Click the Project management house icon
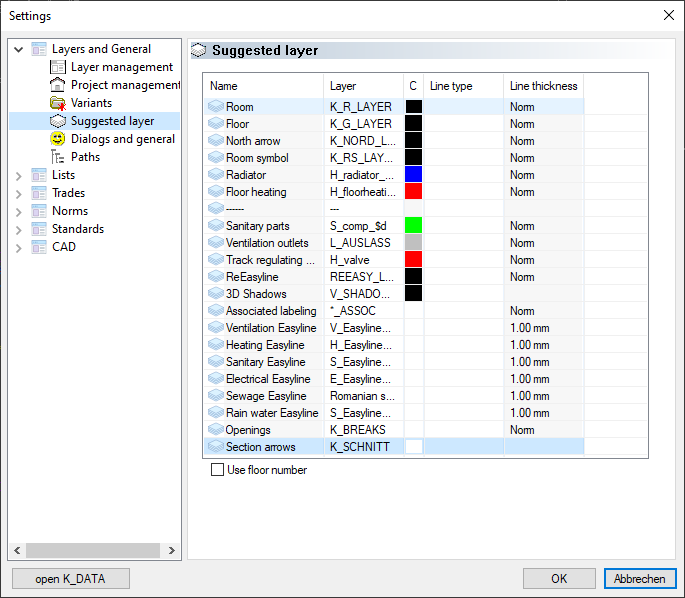The height and width of the screenshot is (598, 685). 58,85
